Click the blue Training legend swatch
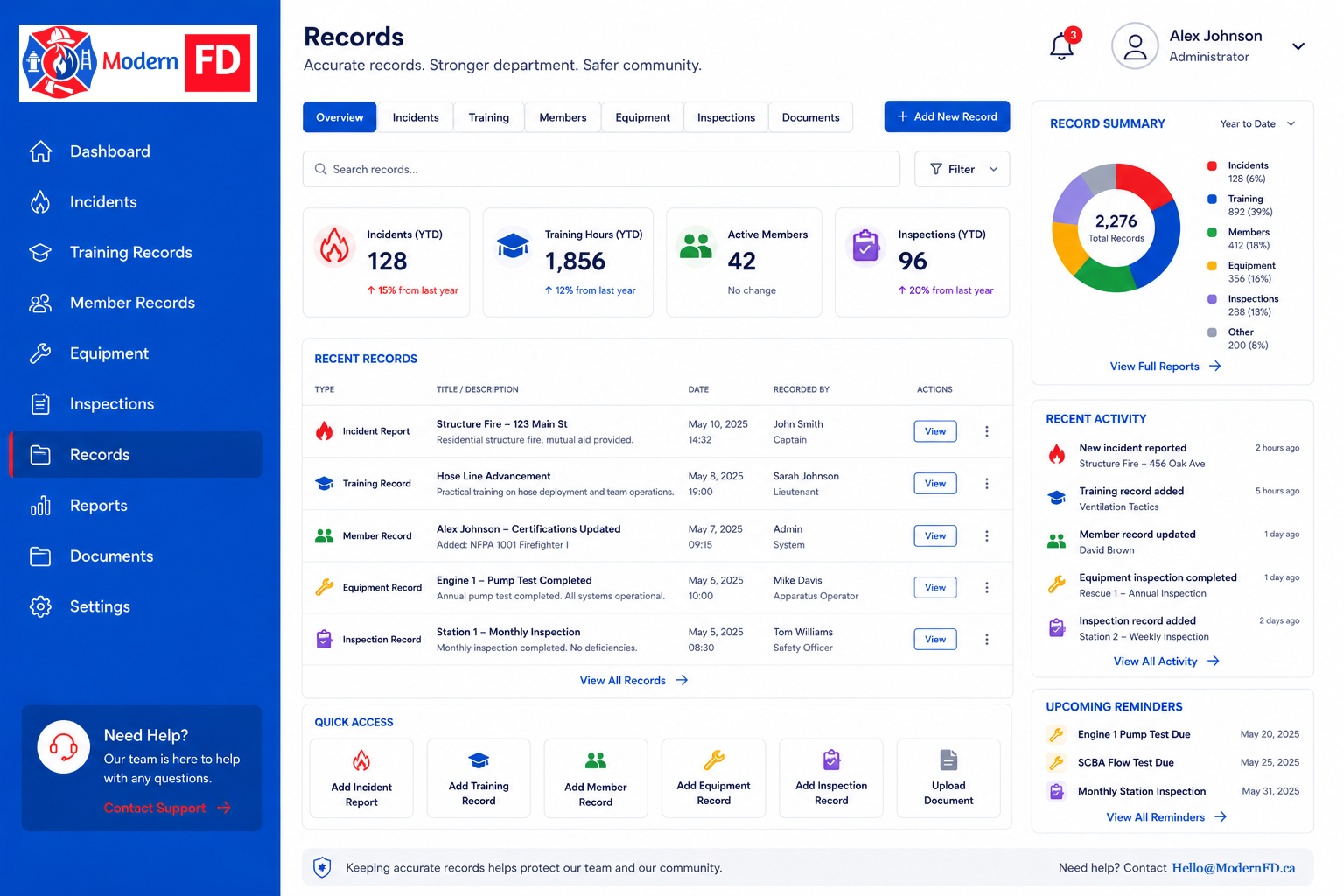Screen dimensions: 1344x896 point(1212,199)
